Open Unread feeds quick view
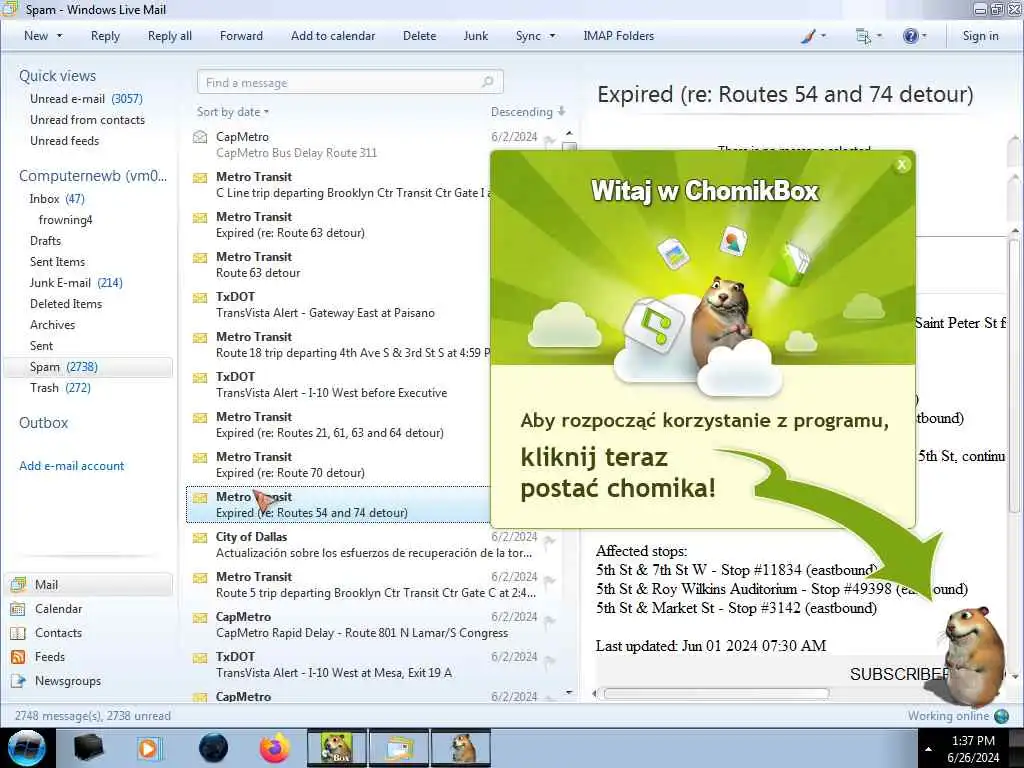 click(x=64, y=140)
